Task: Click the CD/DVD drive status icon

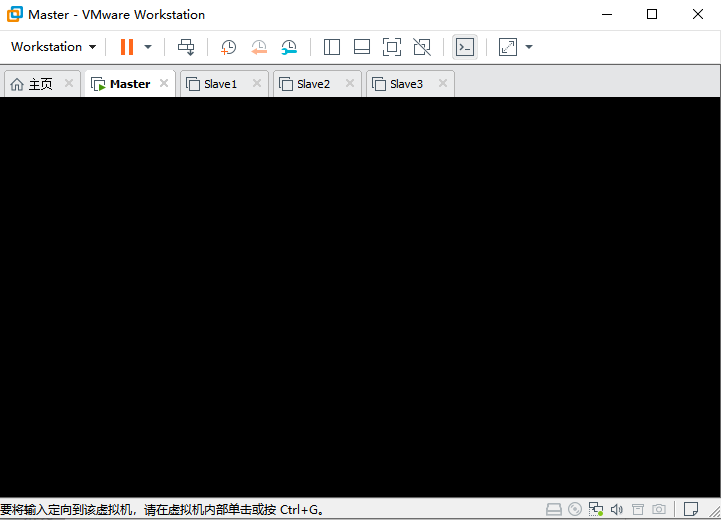Action: tap(575, 509)
